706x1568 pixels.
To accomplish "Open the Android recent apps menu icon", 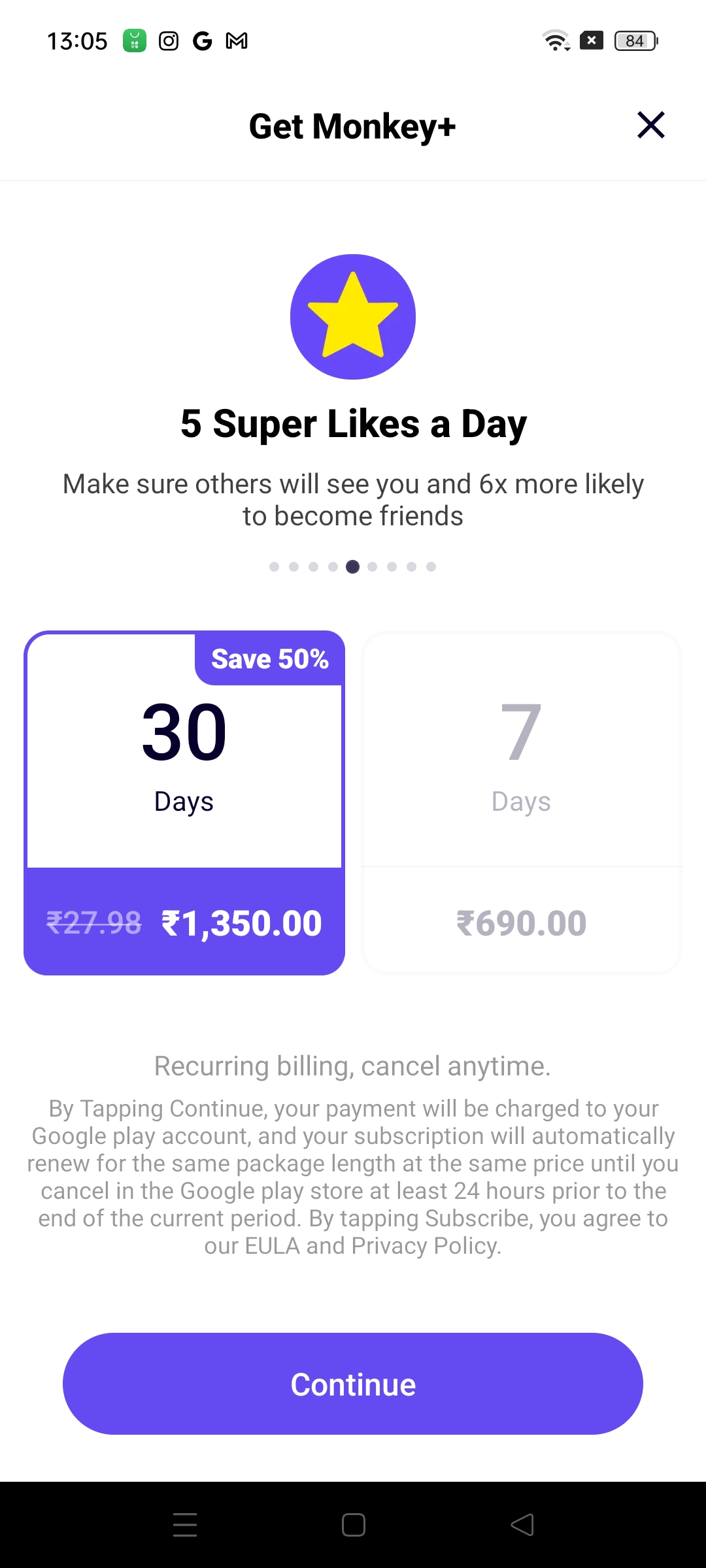I will tap(185, 1525).
